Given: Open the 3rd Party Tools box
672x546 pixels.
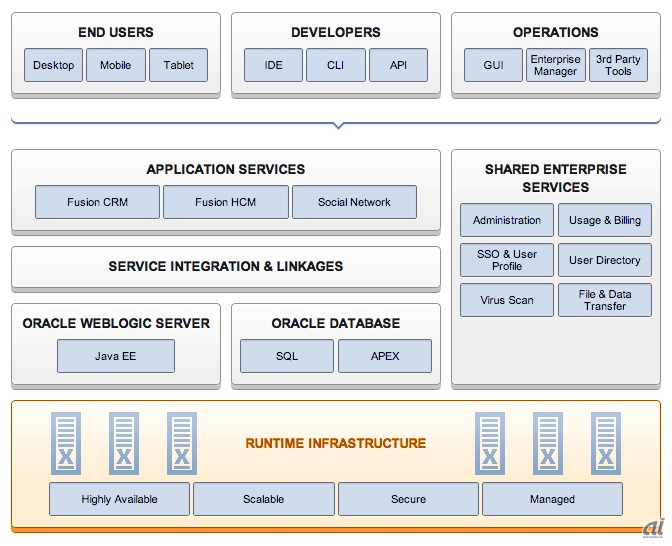Looking at the screenshot, I should 618,66.
